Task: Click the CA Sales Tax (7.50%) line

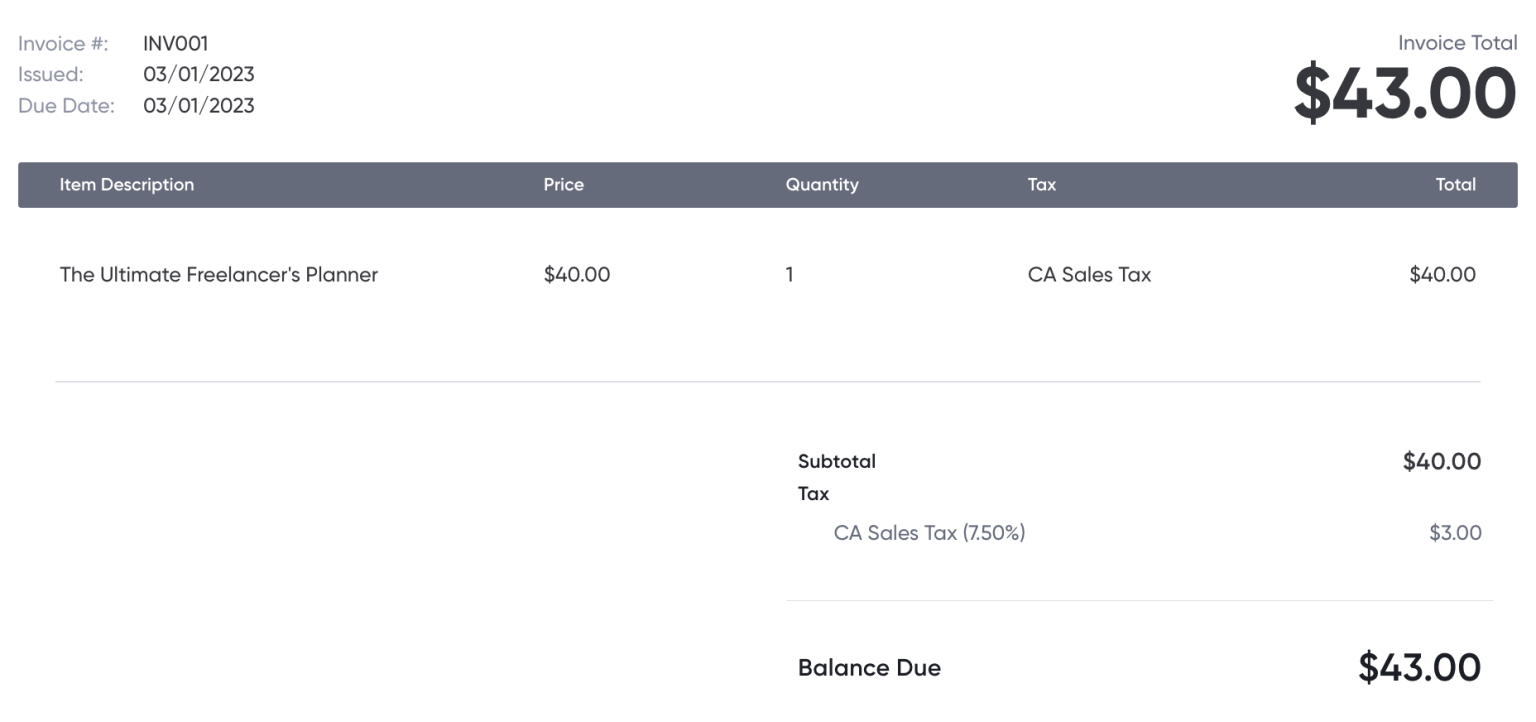Action: pyautogui.click(x=929, y=533)
